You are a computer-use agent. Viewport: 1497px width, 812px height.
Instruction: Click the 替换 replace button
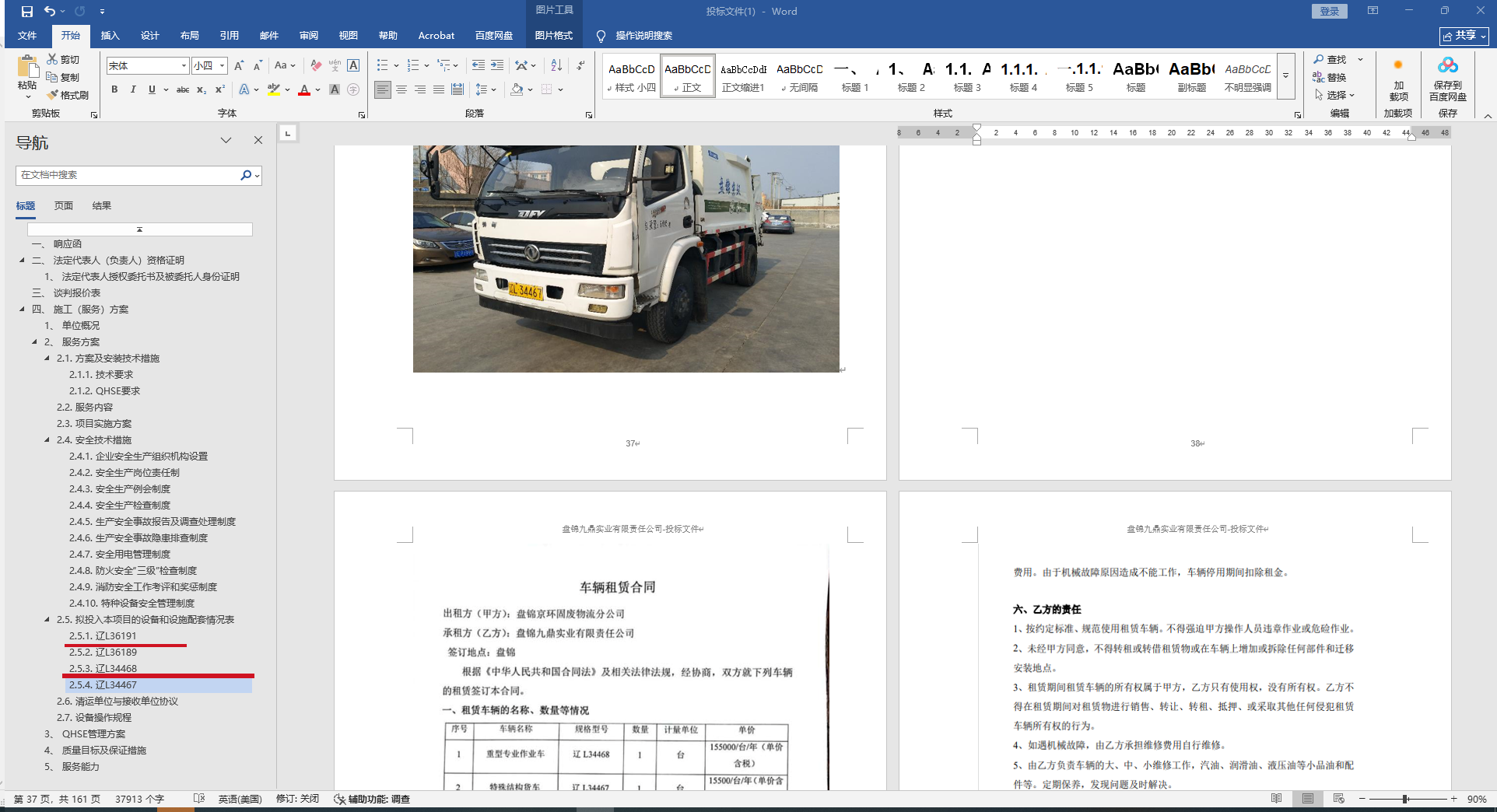click(x=1330, y=77)
